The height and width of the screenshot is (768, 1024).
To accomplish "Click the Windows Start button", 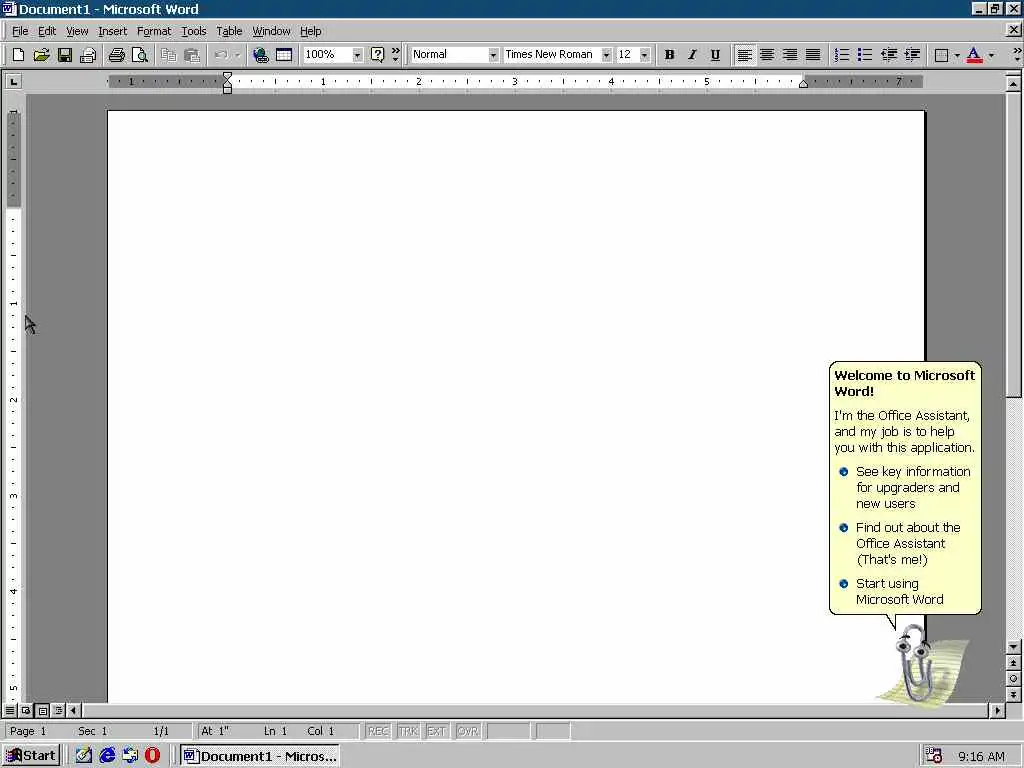I will coord(31,756).
